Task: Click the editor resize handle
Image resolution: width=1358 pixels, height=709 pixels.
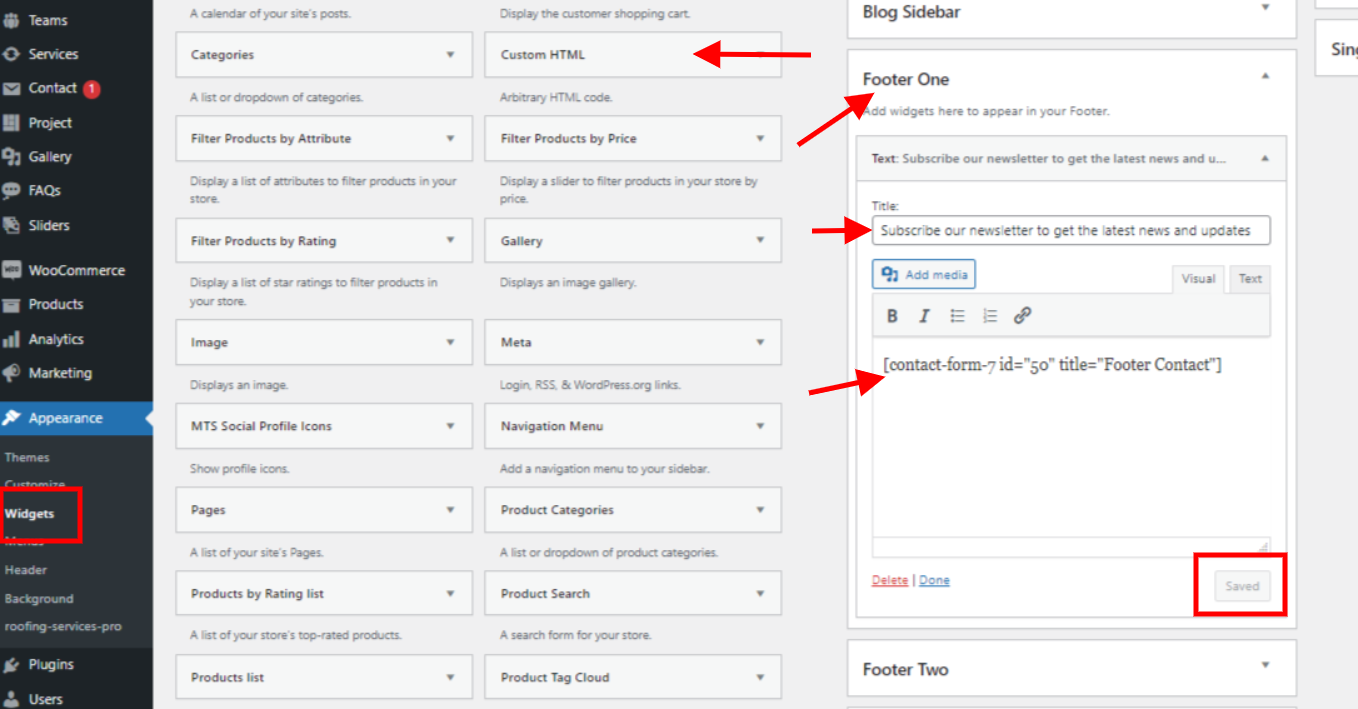Action: [x=1264, y=546]
